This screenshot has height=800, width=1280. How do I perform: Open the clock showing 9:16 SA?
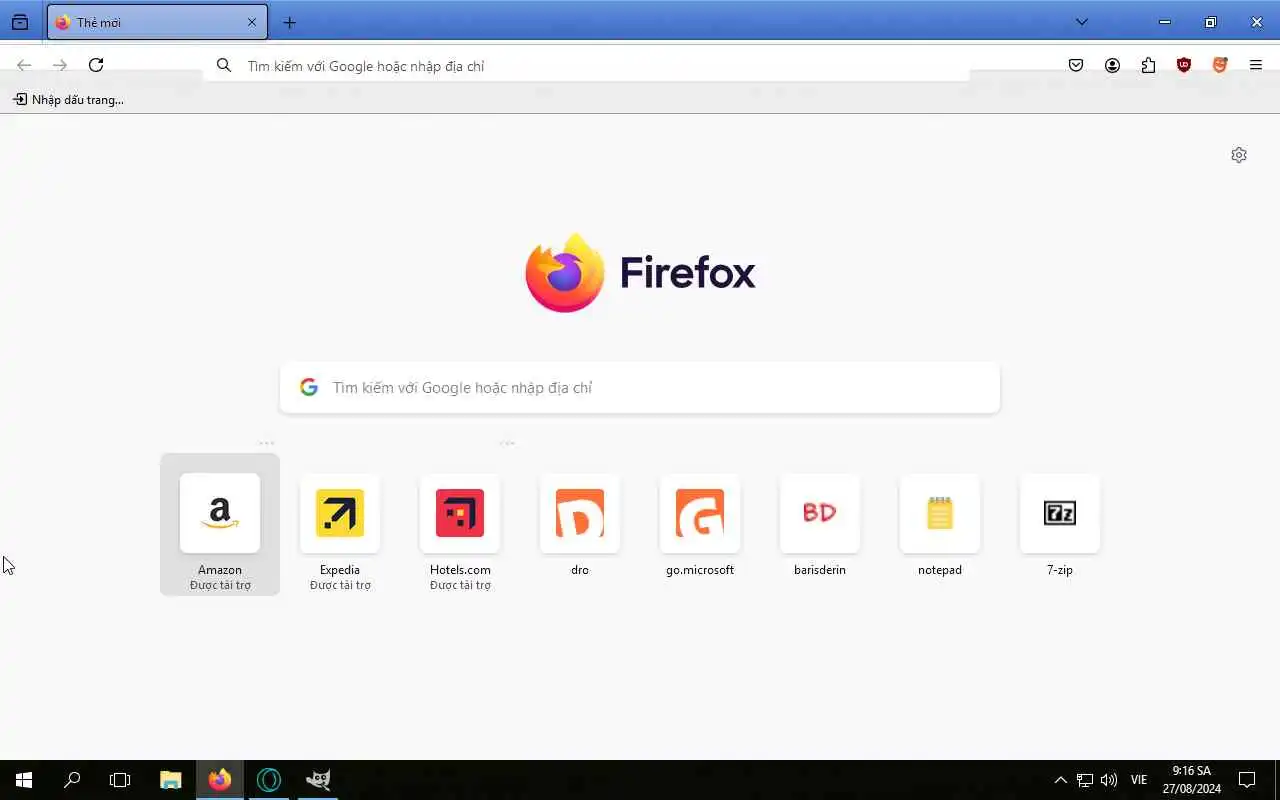pyautogui.click(x=1191, y=780)
